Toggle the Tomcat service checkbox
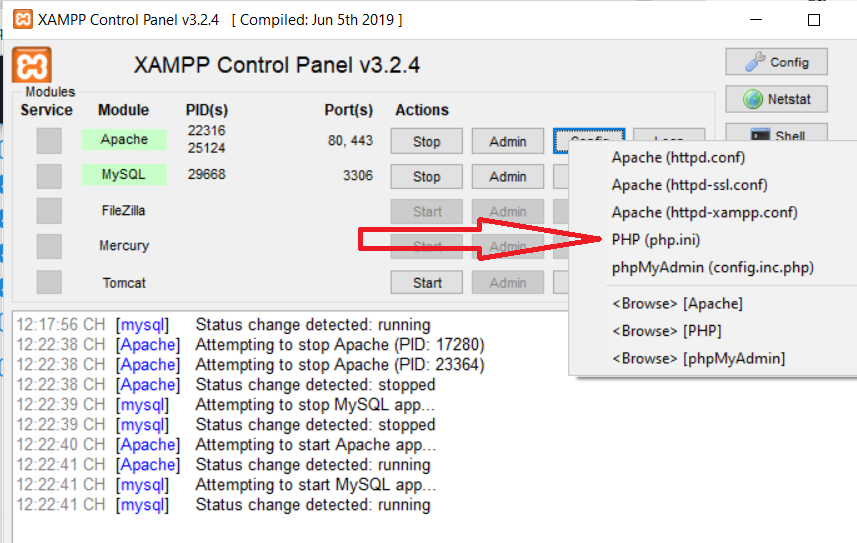This screenshot has width=857, height=543. click(x=49, y=283)
